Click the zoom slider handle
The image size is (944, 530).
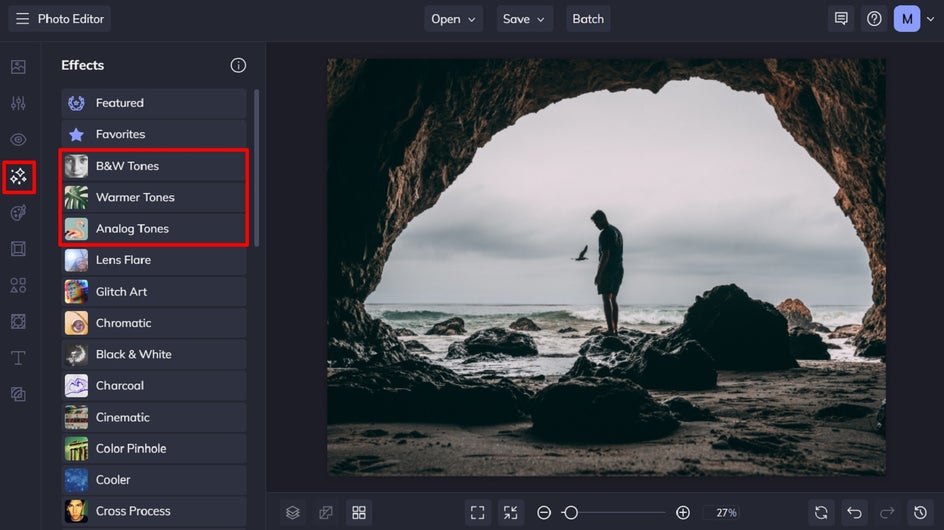[x=571, y=513]
